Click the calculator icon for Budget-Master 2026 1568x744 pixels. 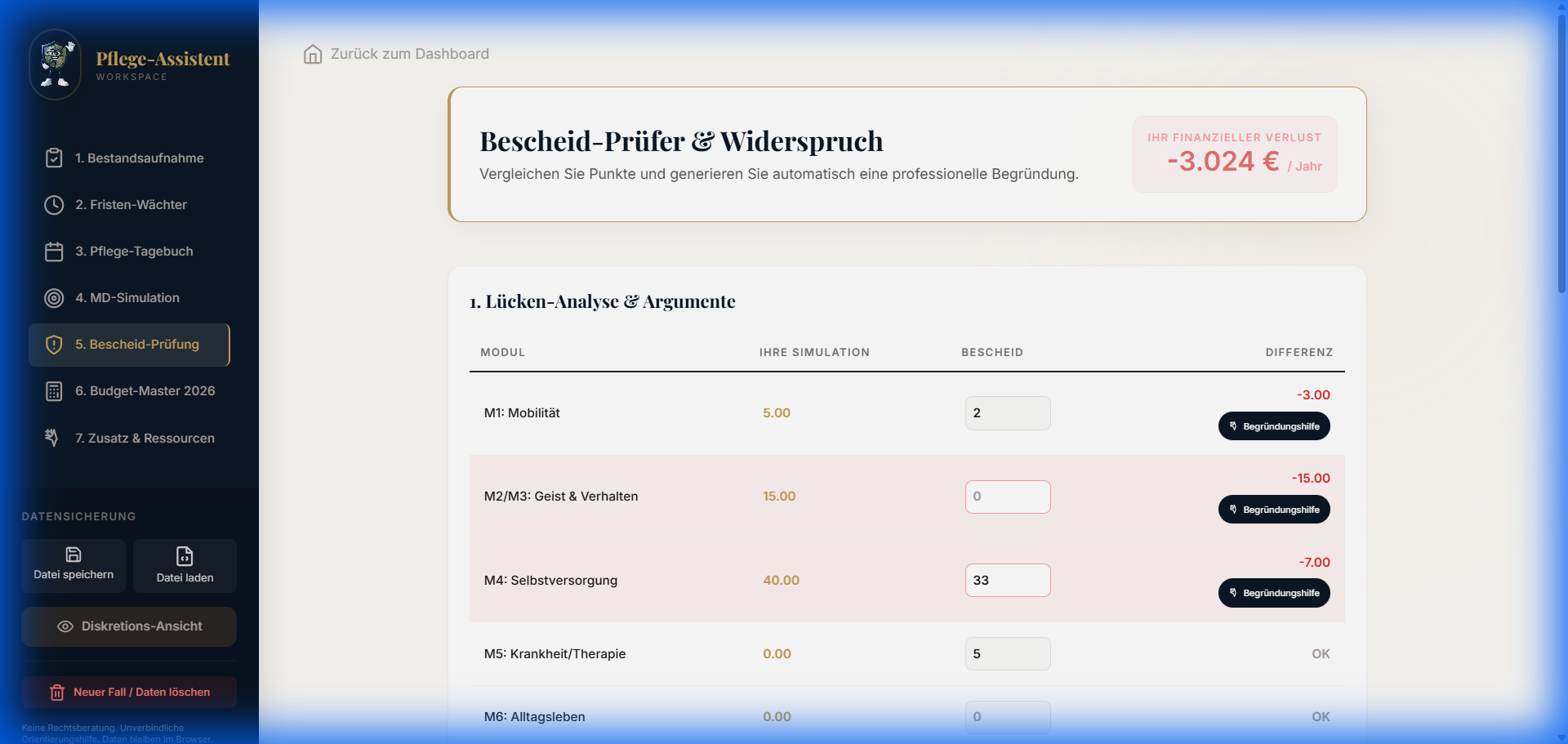click(x=54, y=391)
